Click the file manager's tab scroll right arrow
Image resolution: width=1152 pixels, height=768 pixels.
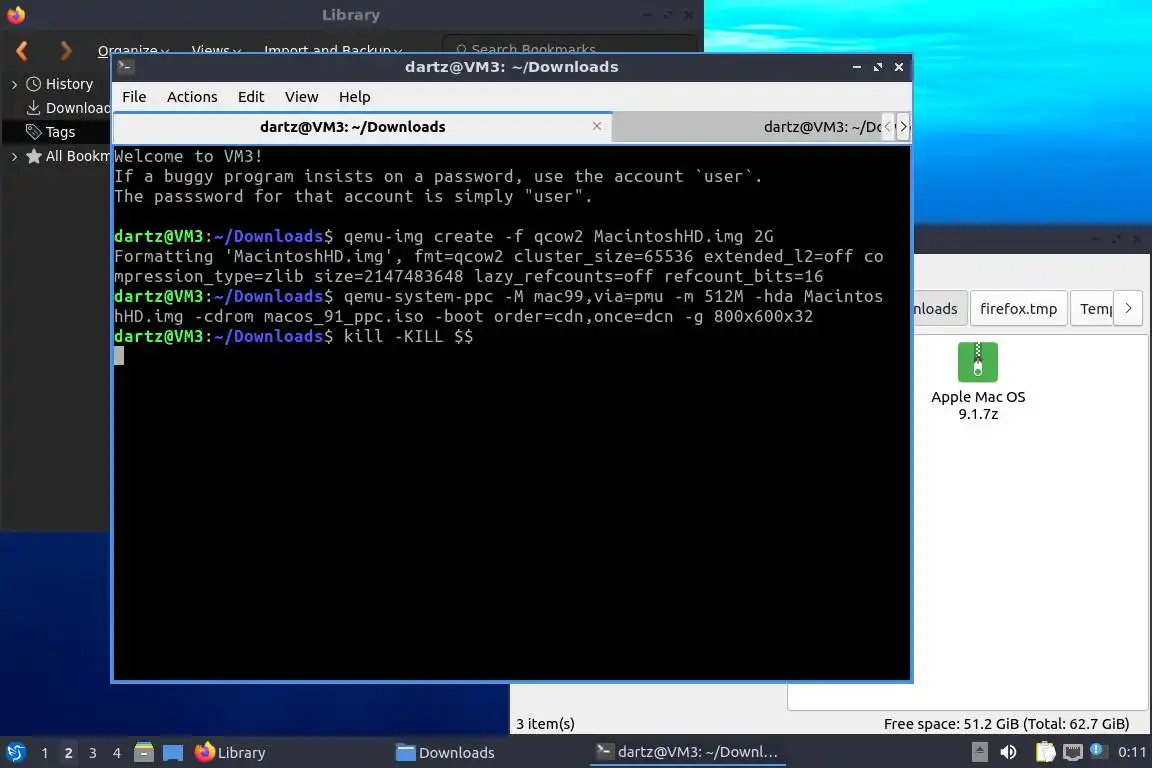click(x=1128, y=309)
